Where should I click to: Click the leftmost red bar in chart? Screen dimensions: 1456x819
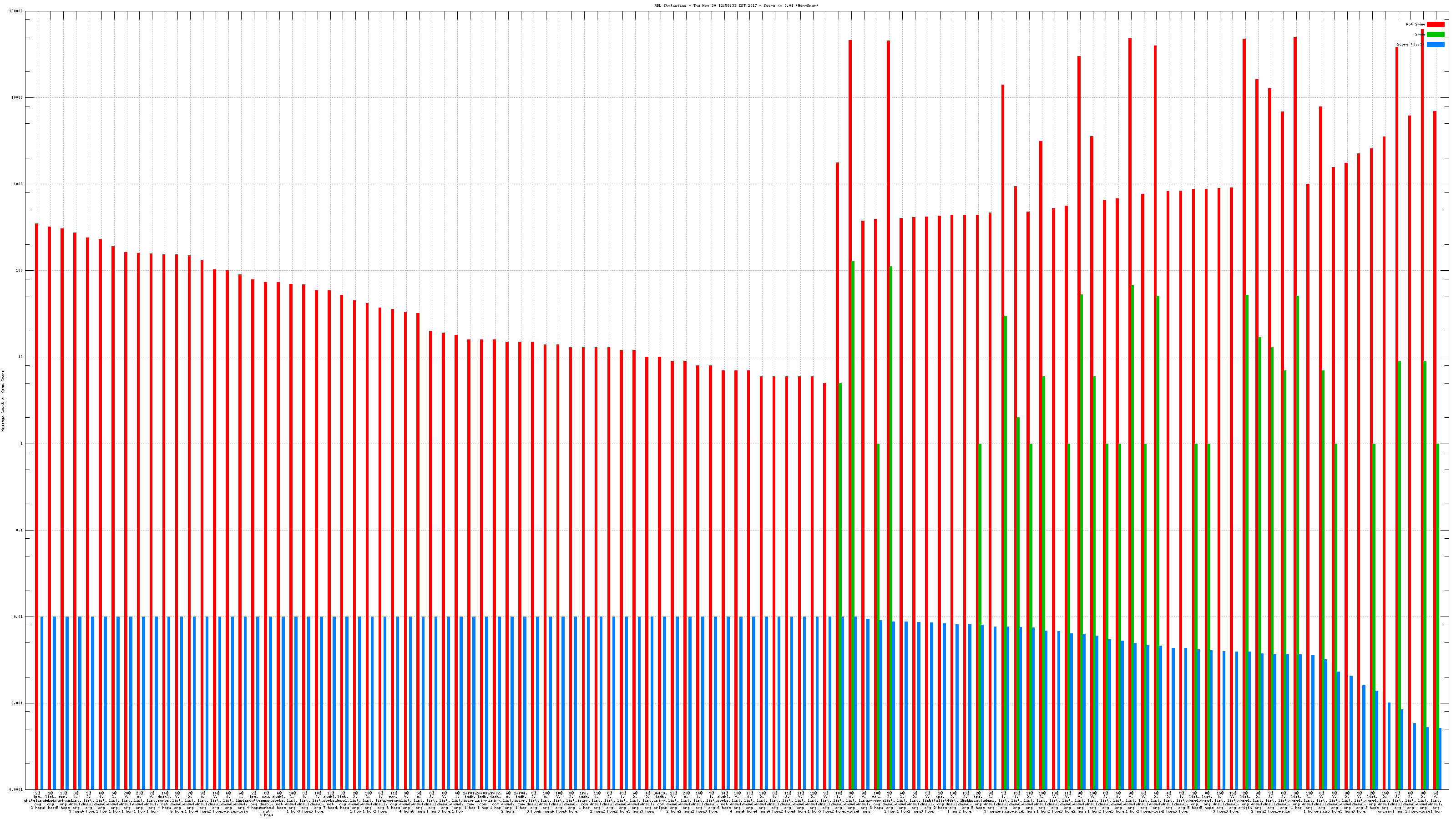[x=37, y=509]
